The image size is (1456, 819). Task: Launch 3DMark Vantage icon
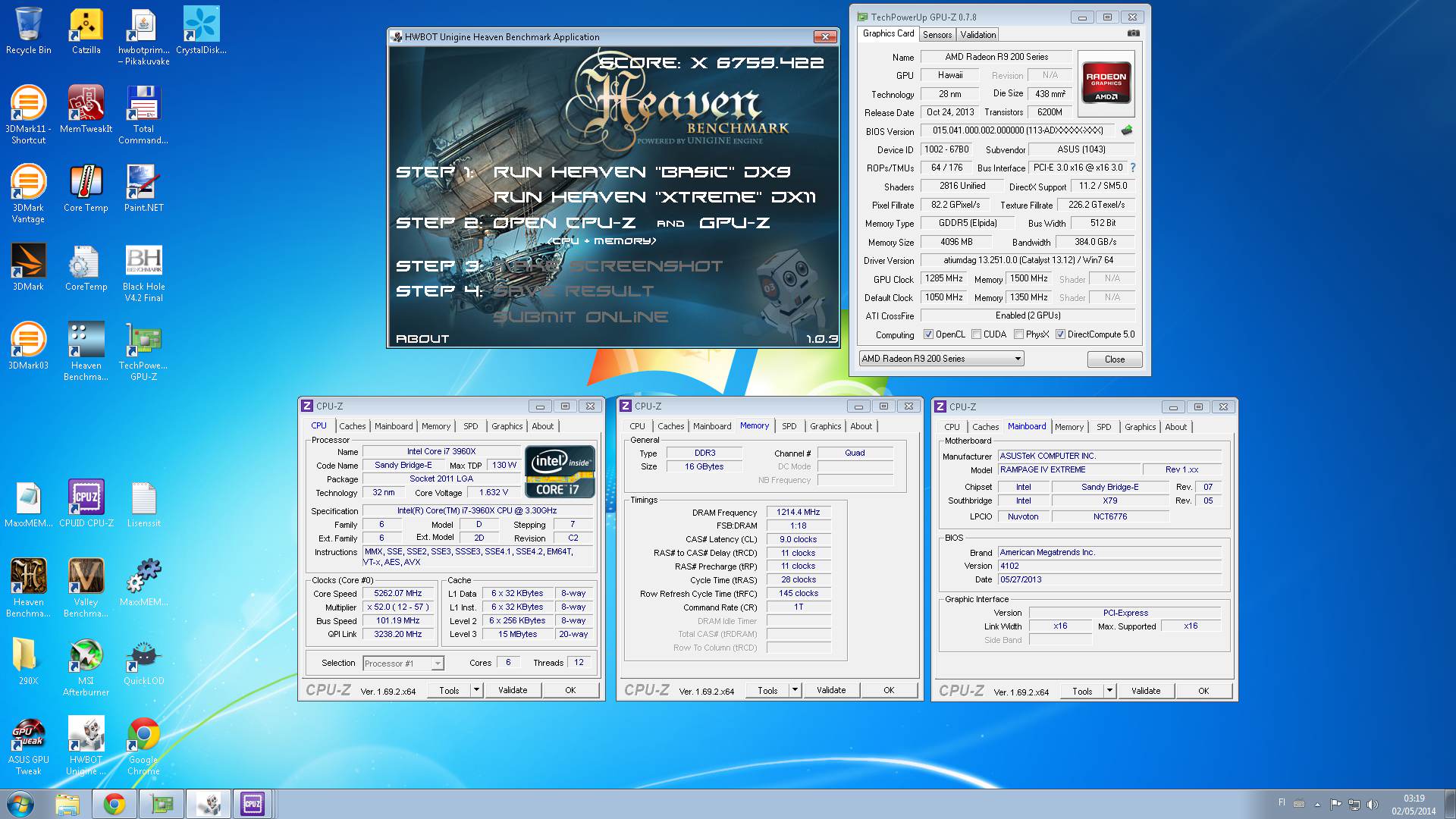29,194
